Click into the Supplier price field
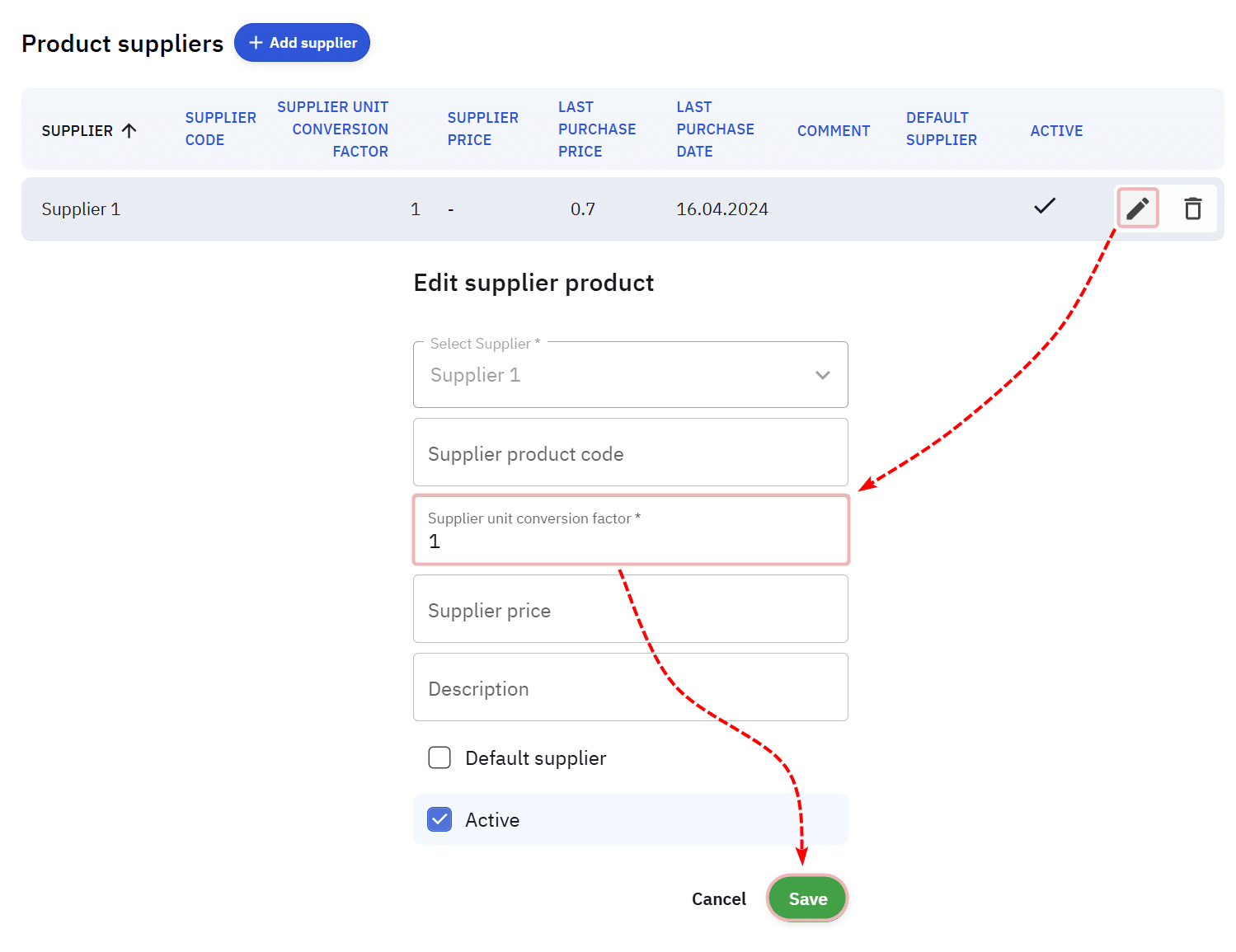The width and height of the screenshot is (1236, 952). [x=629, y=609]
